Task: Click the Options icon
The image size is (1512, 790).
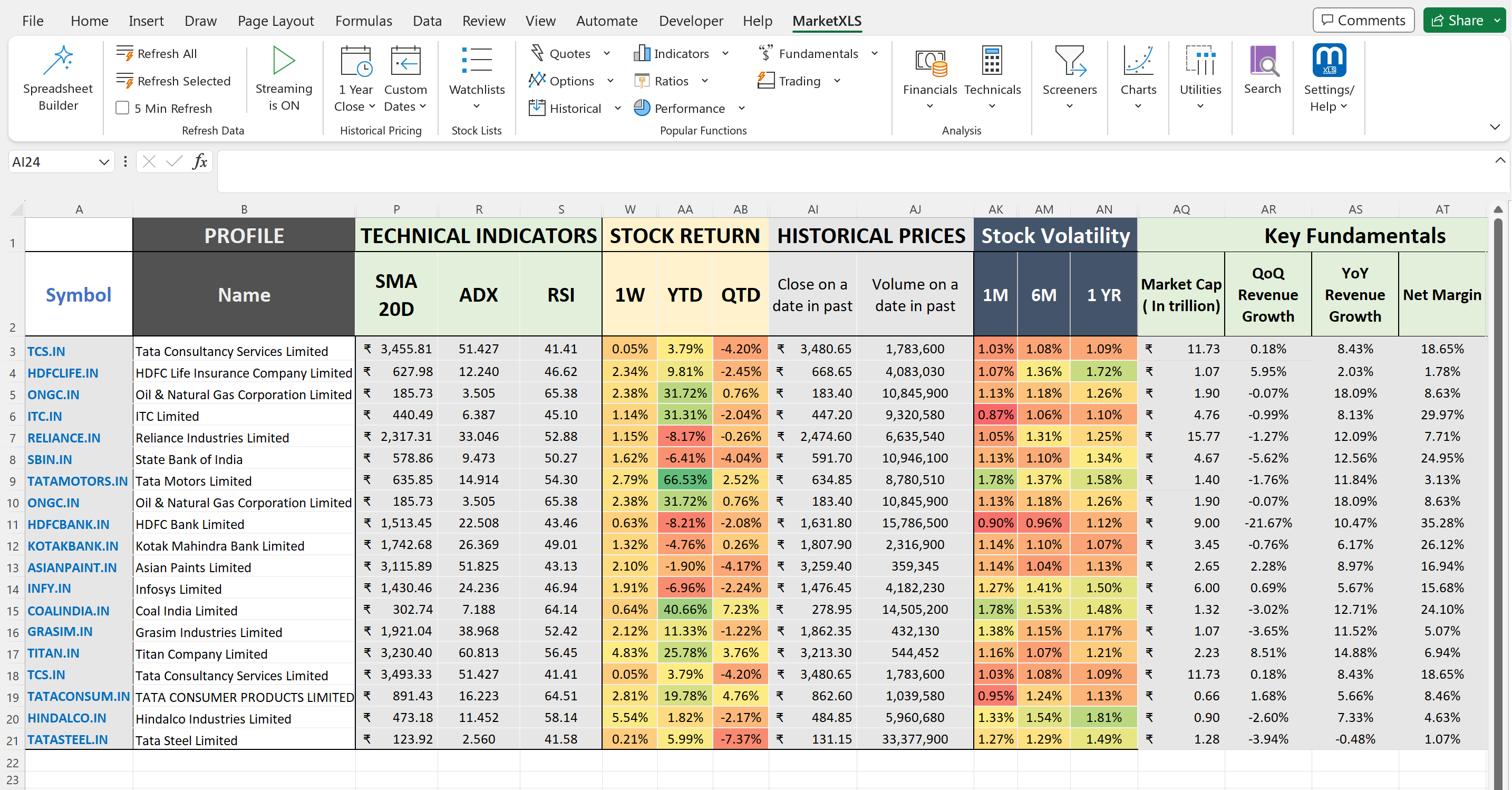Action: pyautogui.click(x=537, y=81)
